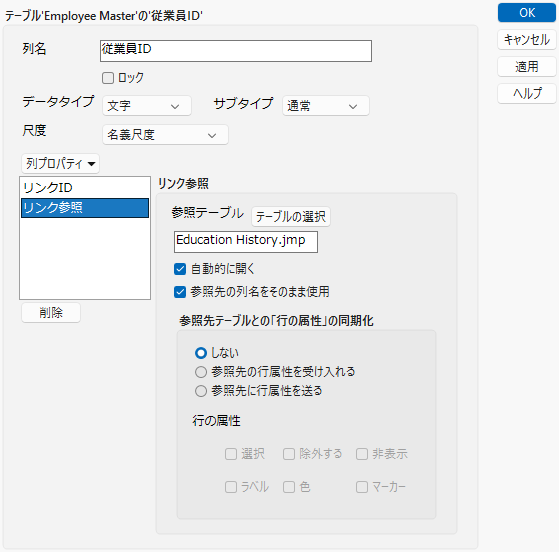Viewport: 559px width, 552px height.
Task: Open the サブタイプ dropdown showing 通常
Action: (325, 106)
